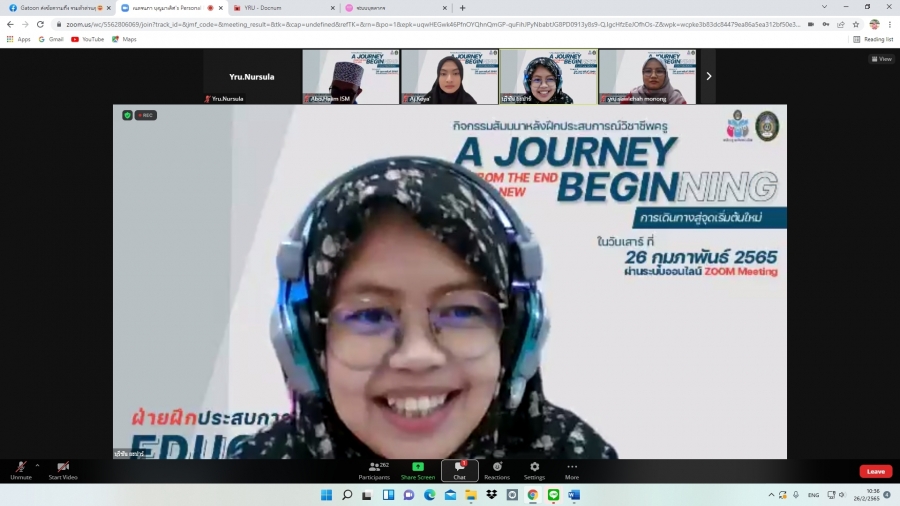Open the Chat panel
Viewport: 900px width, 506px height.
[459, 469]
